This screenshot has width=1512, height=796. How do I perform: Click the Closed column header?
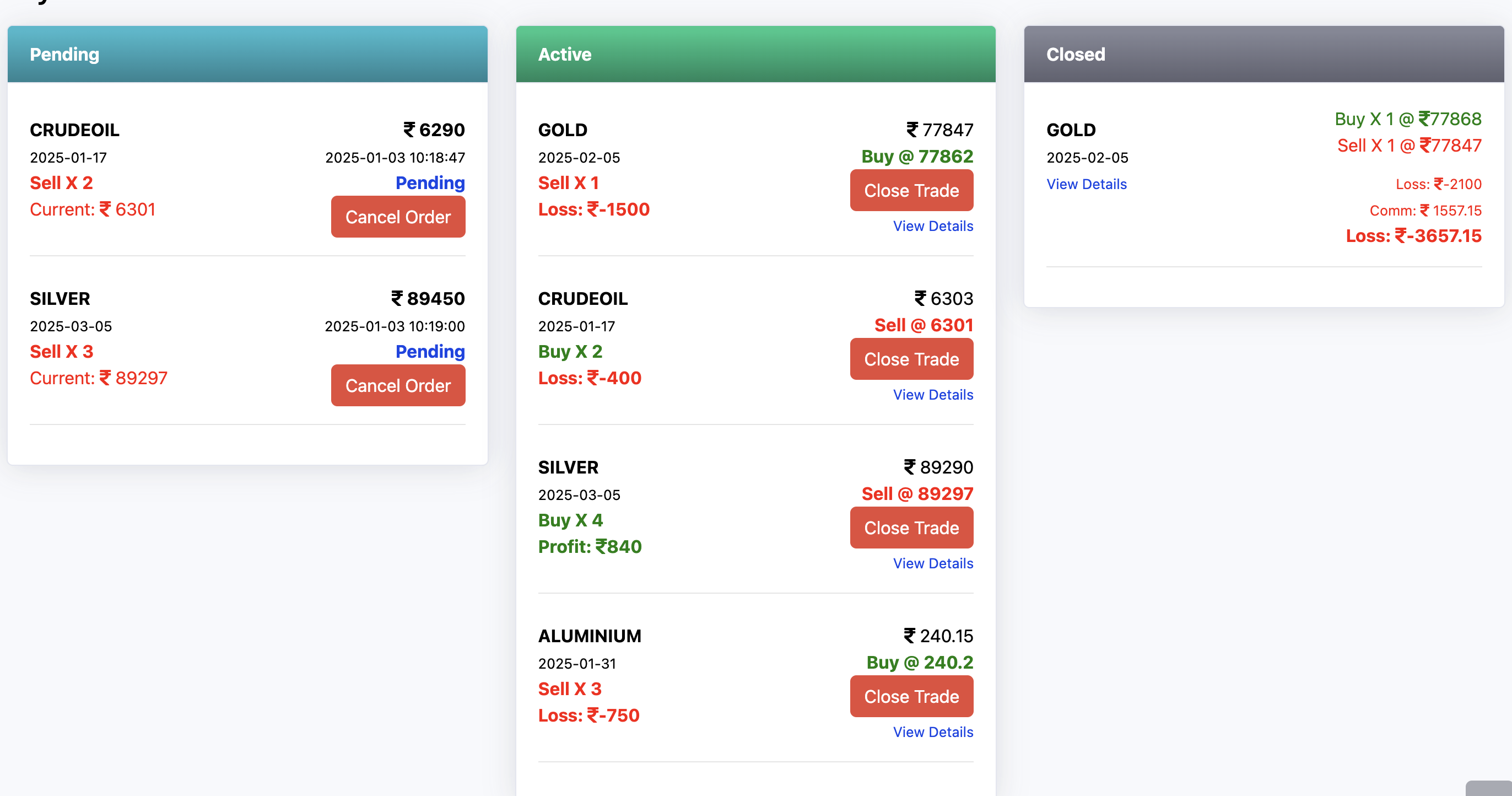[x=1075, y=55]
